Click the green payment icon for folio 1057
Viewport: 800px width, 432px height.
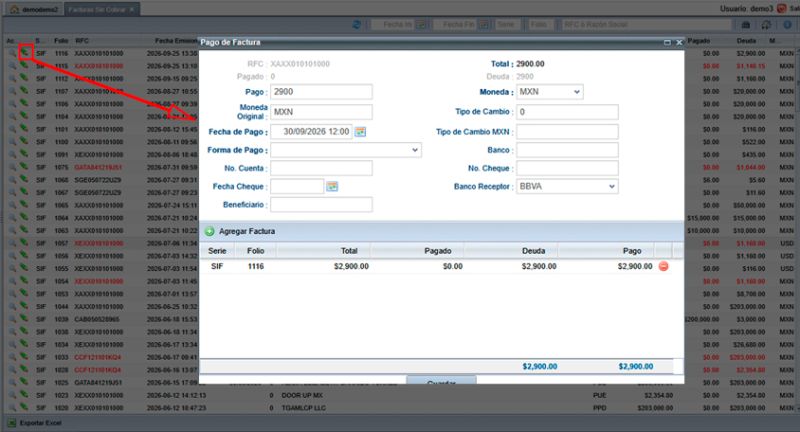(24, 242)
